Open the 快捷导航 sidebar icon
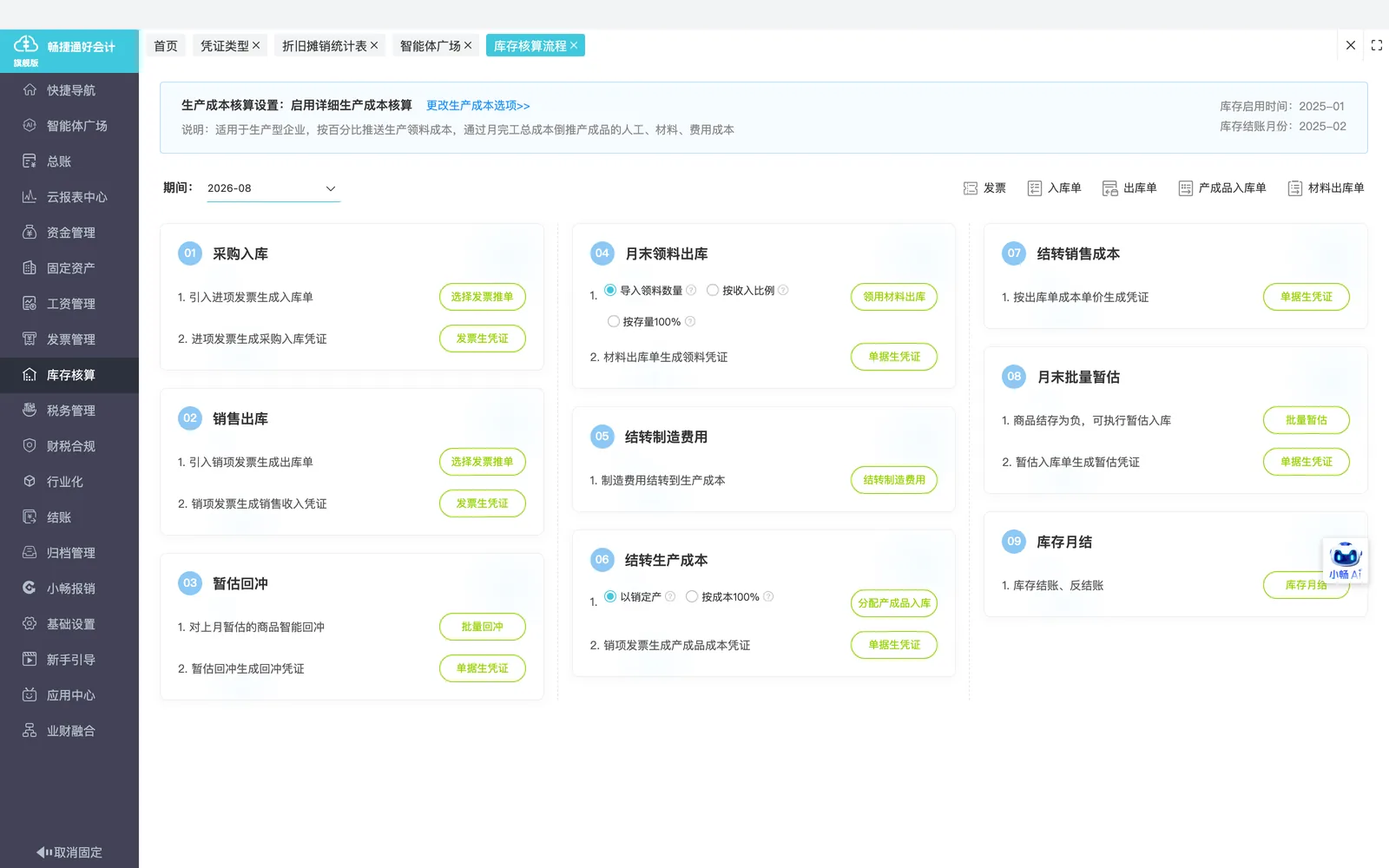 [30, 90]
